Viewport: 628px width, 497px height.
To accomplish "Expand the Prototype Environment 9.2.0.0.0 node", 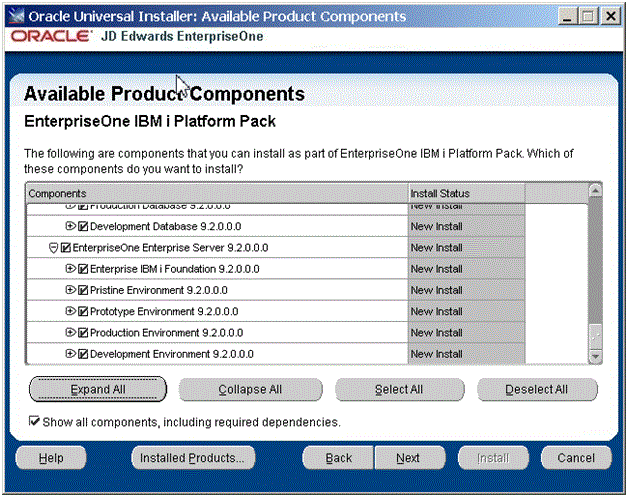I will coord(70,311).
